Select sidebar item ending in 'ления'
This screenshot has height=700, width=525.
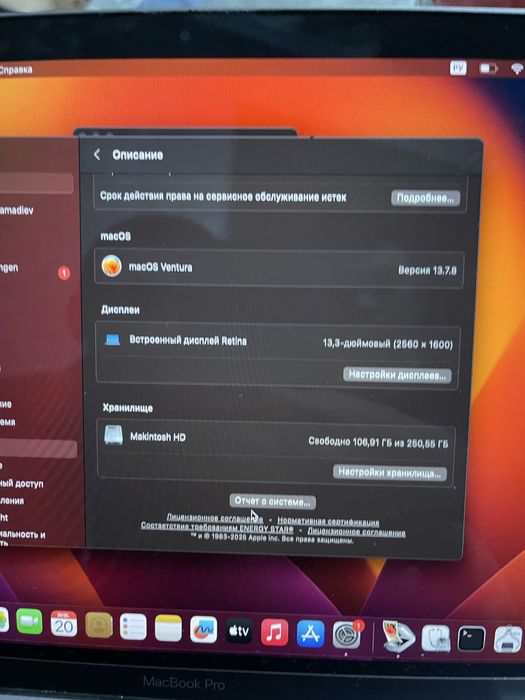click(12, 501)
